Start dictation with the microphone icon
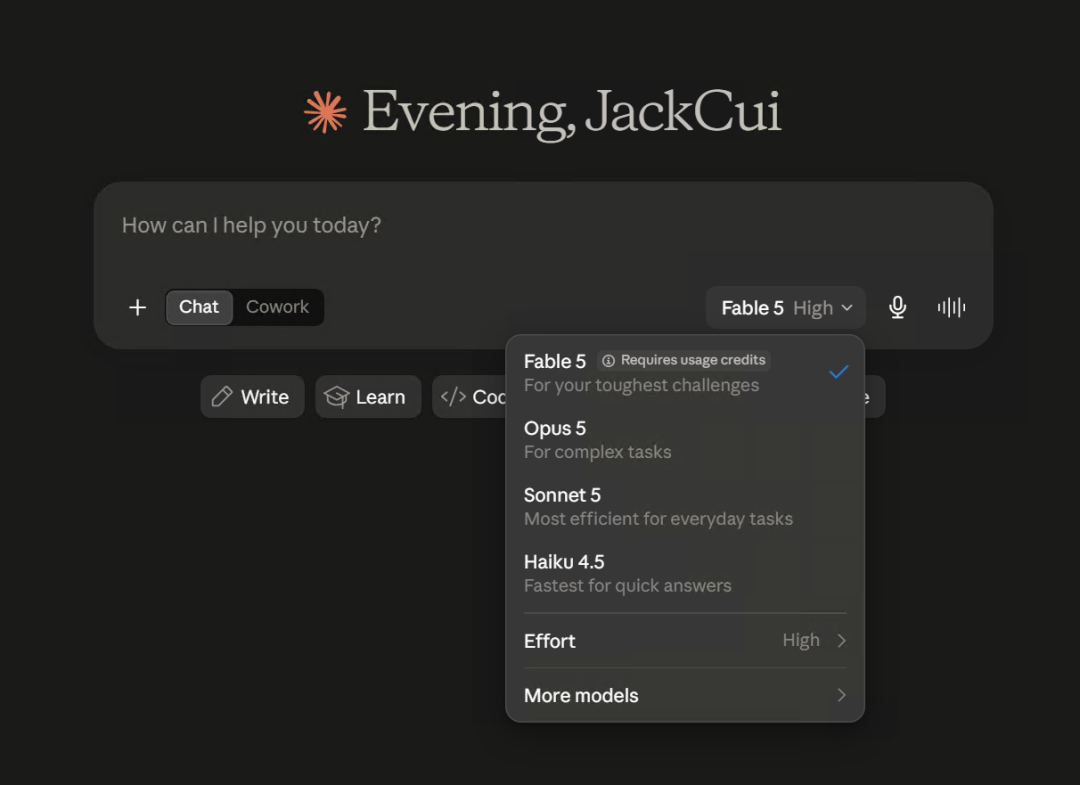Image resolution: width=1080 pixels, height=785 pixels. (x=897, y=307)
